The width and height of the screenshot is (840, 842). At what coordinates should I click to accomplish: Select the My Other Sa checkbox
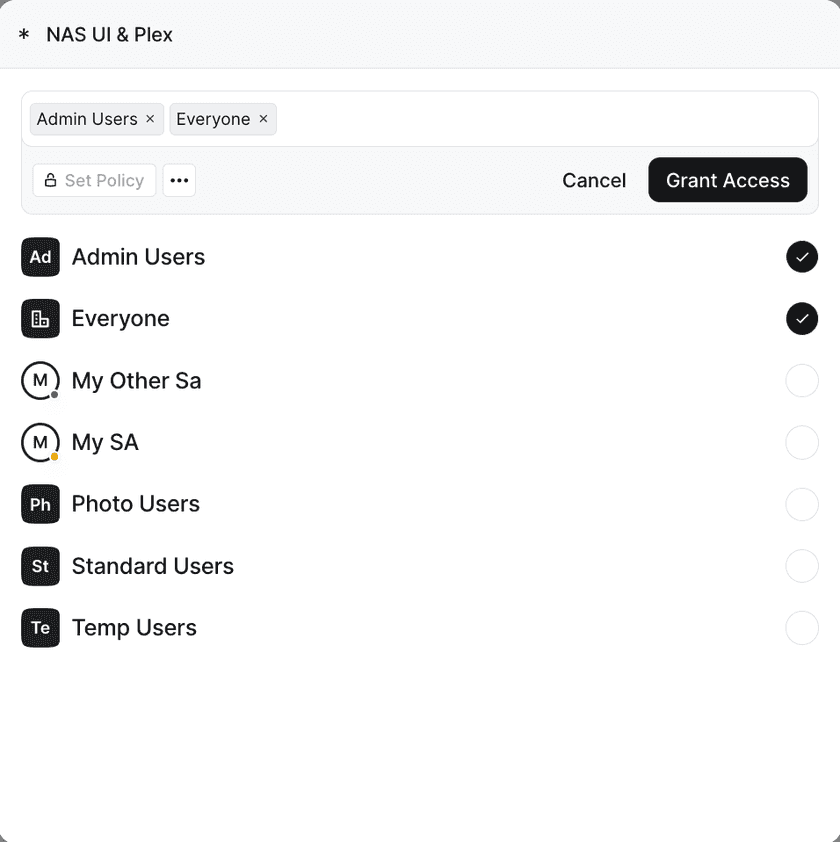802,381
